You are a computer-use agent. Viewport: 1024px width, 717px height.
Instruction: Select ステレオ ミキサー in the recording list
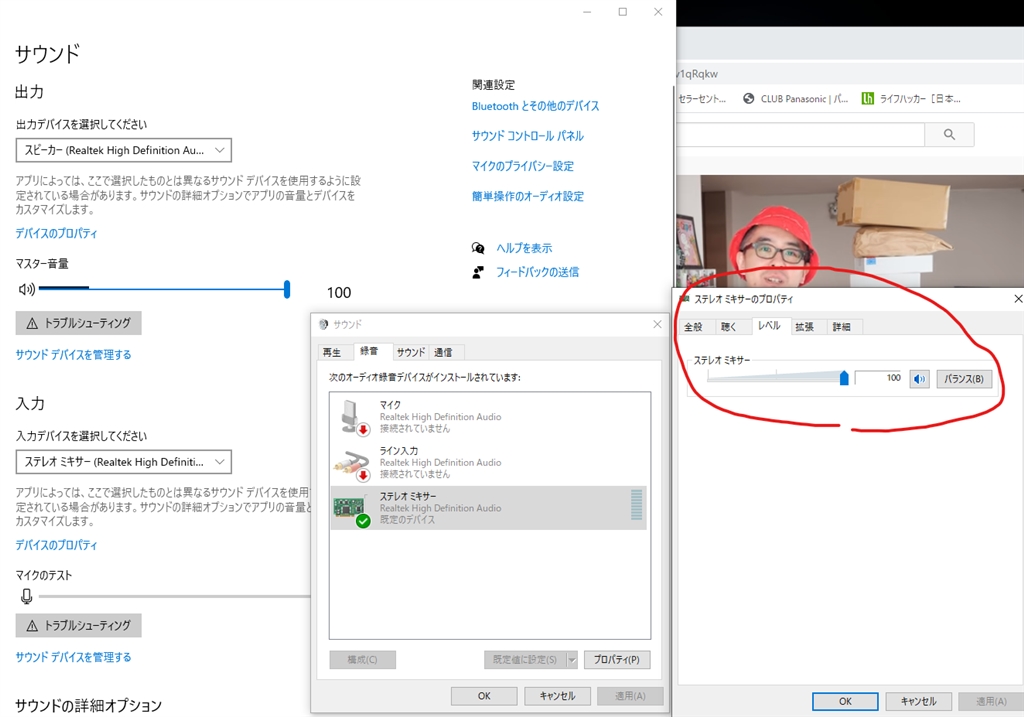[488, 508]
